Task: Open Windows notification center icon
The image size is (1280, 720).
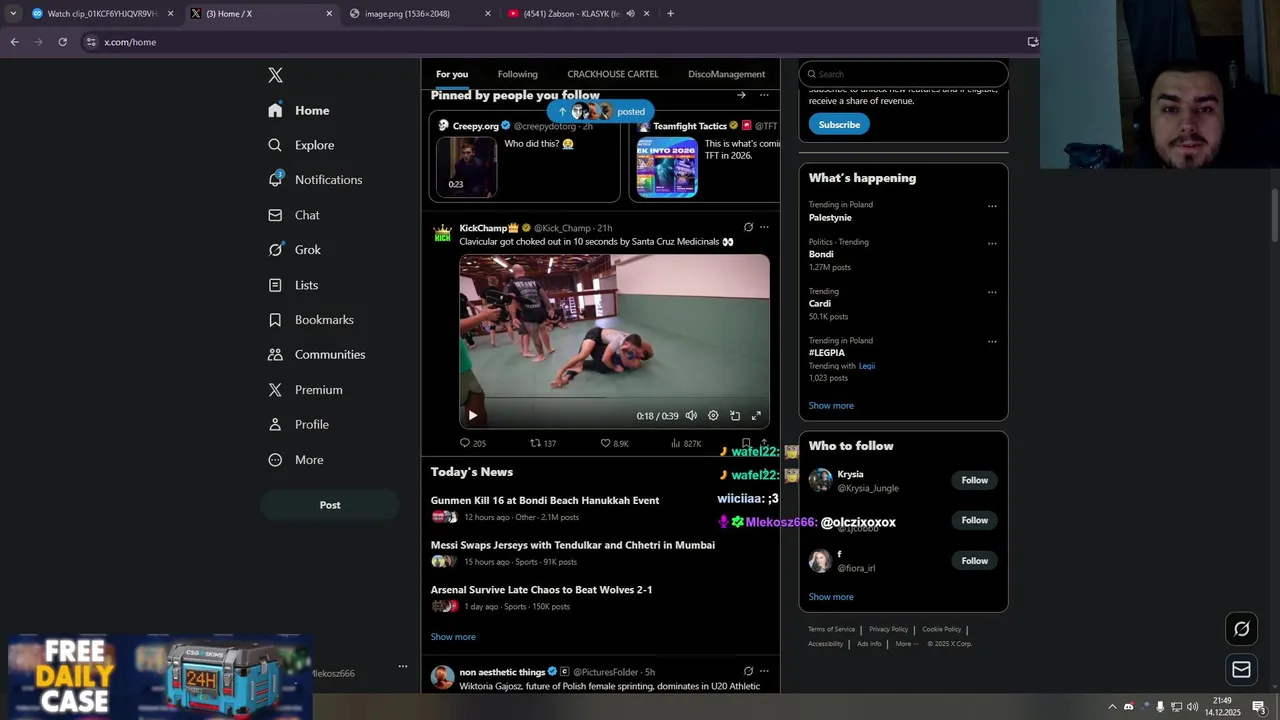Action: (x=1259, y=707)
